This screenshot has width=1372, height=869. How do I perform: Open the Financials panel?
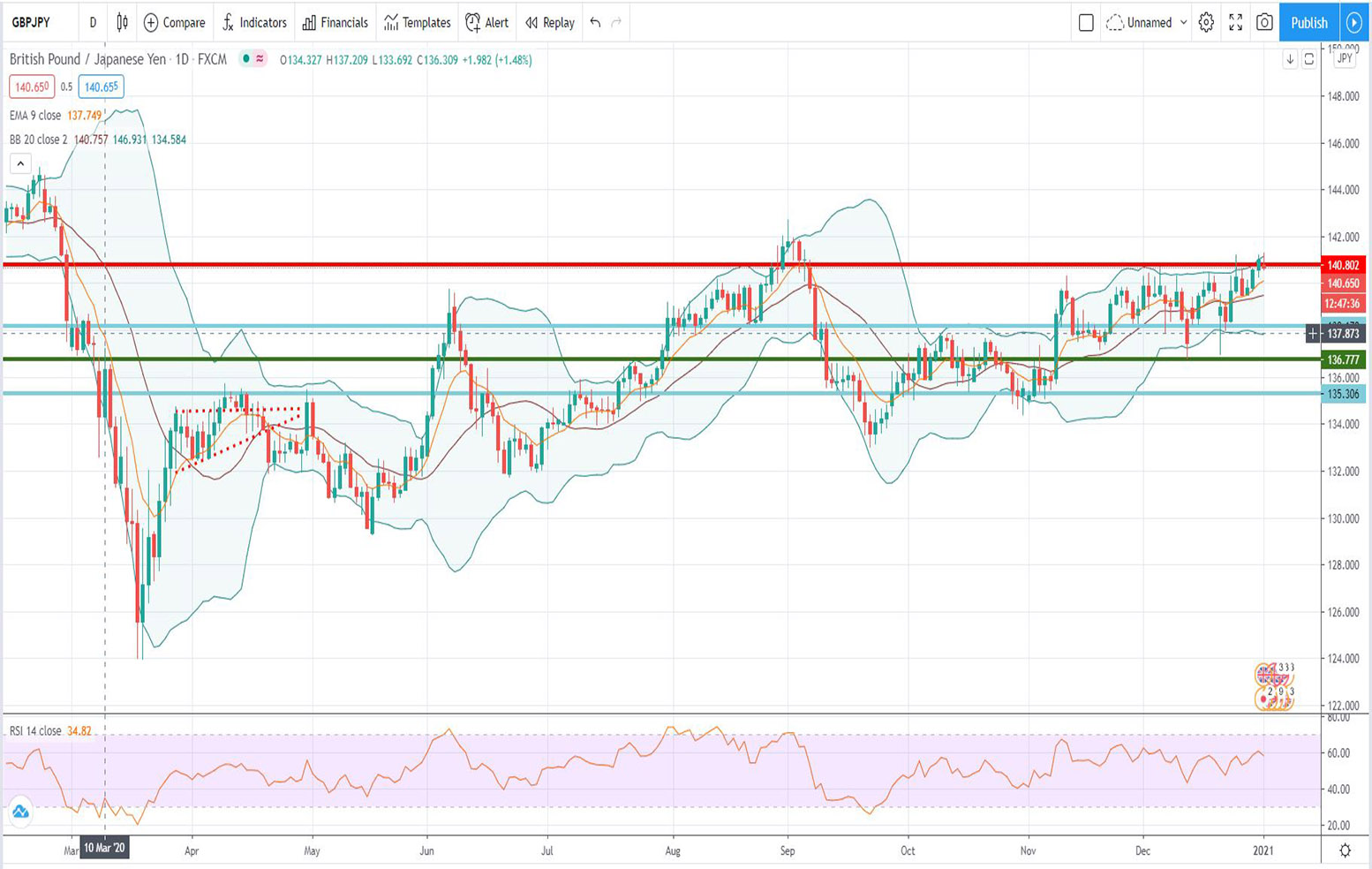click(x=335, y=23)
